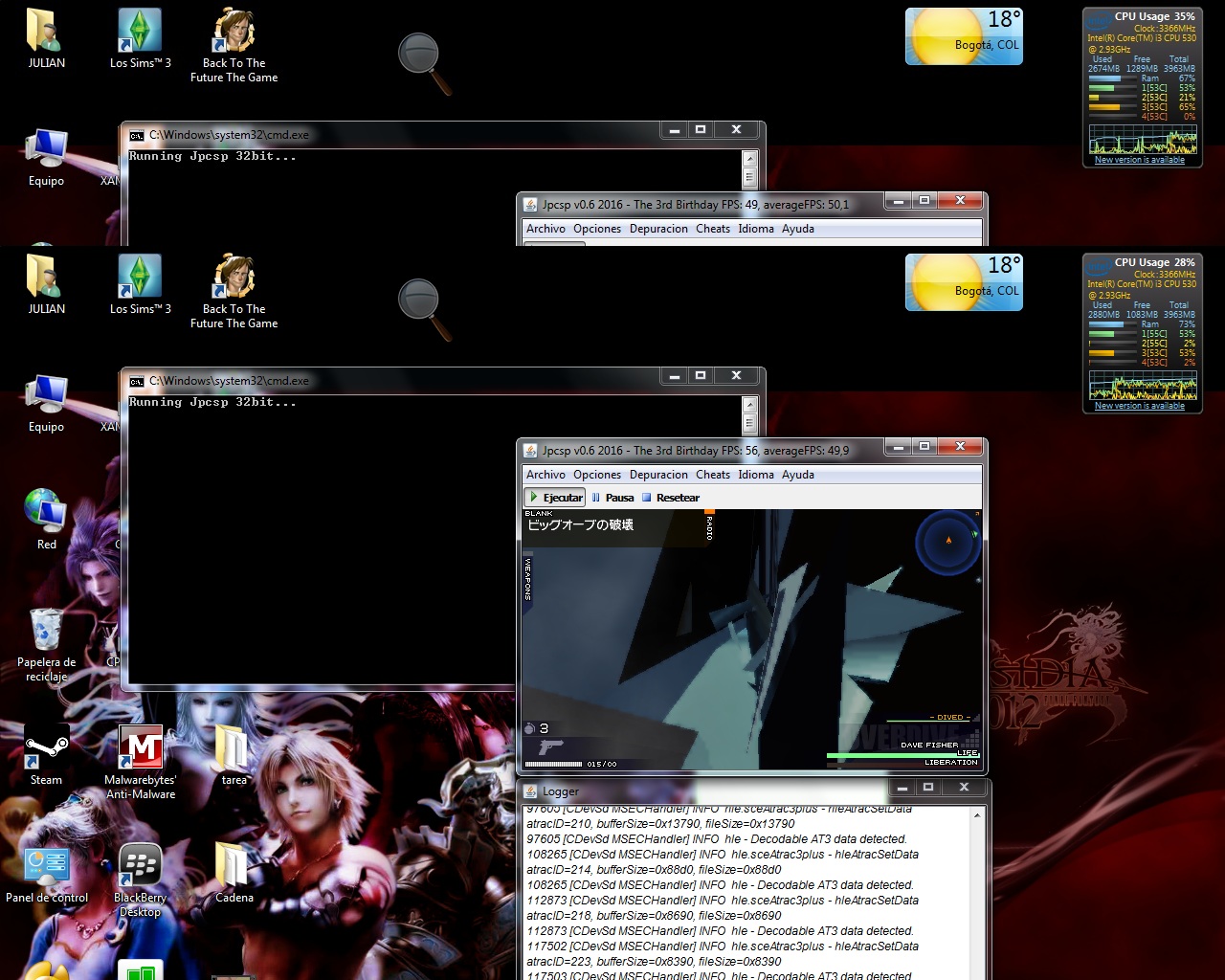Click the LIBERATION gauge in game
This screenshot has height=980, width=1225.
[x=904, y=765]
